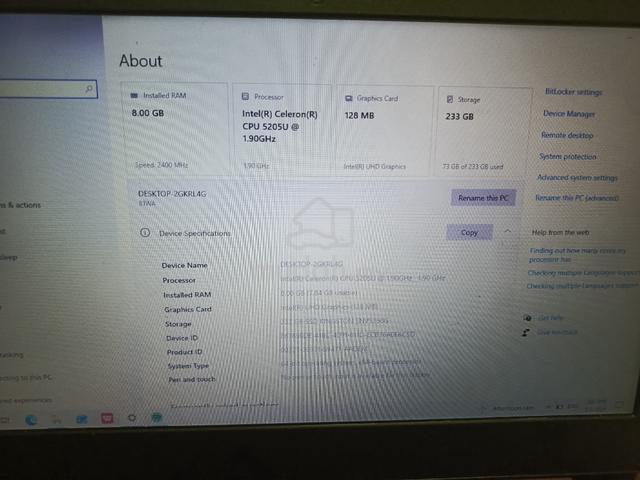
Task: Select the sidebar item ending 'sleep'
Action: [9, 258]
